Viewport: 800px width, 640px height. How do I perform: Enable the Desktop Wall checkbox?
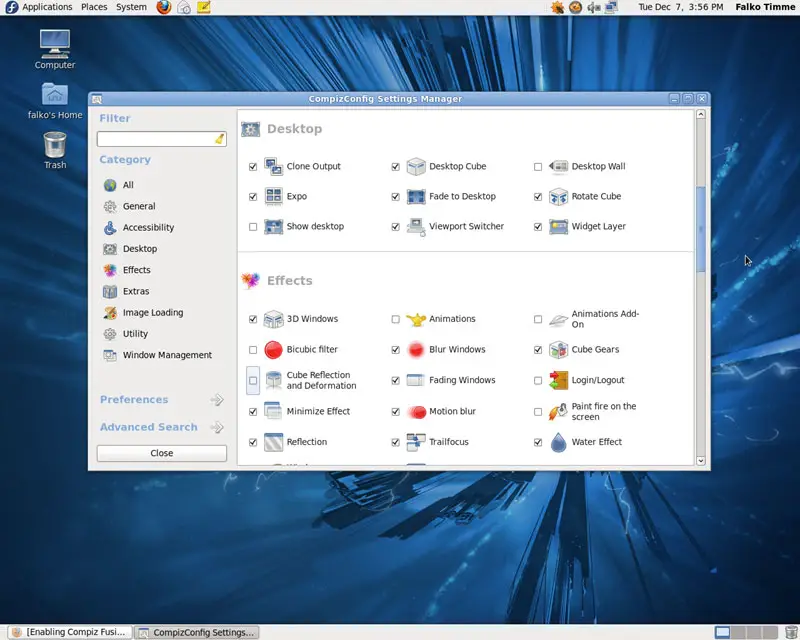(538, 167)
